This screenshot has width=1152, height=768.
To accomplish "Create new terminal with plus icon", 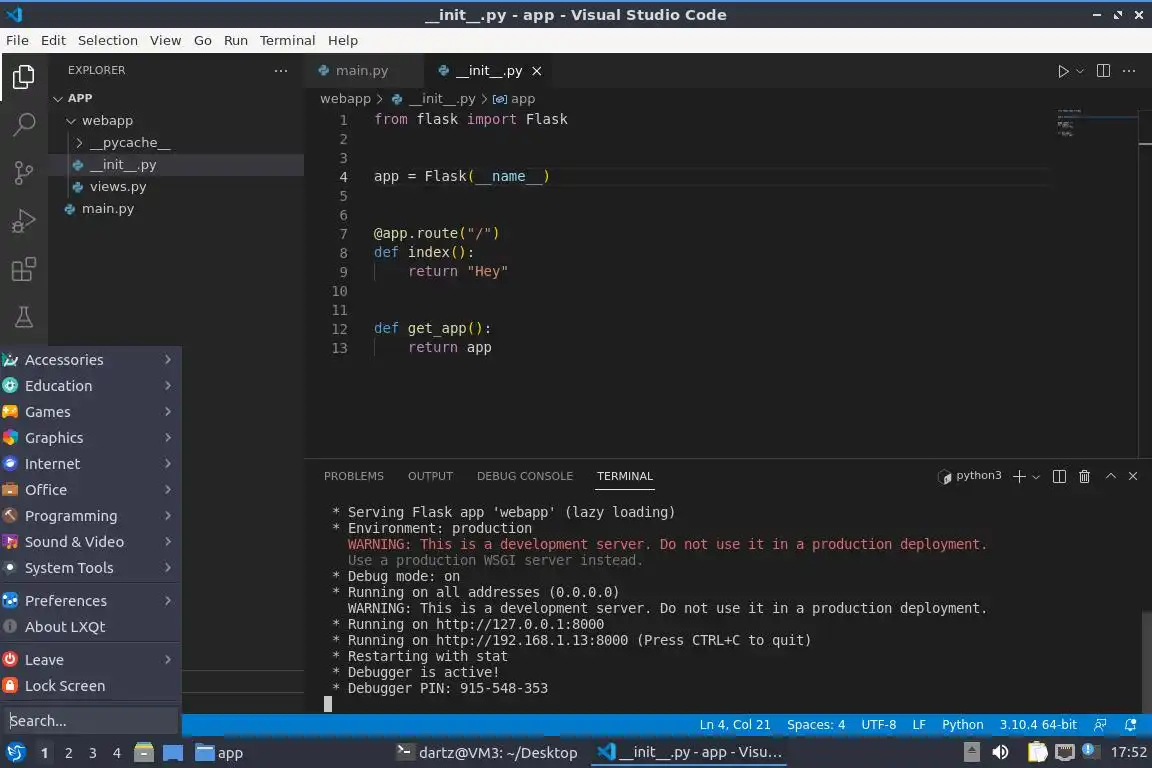I will pos(1019,477).
